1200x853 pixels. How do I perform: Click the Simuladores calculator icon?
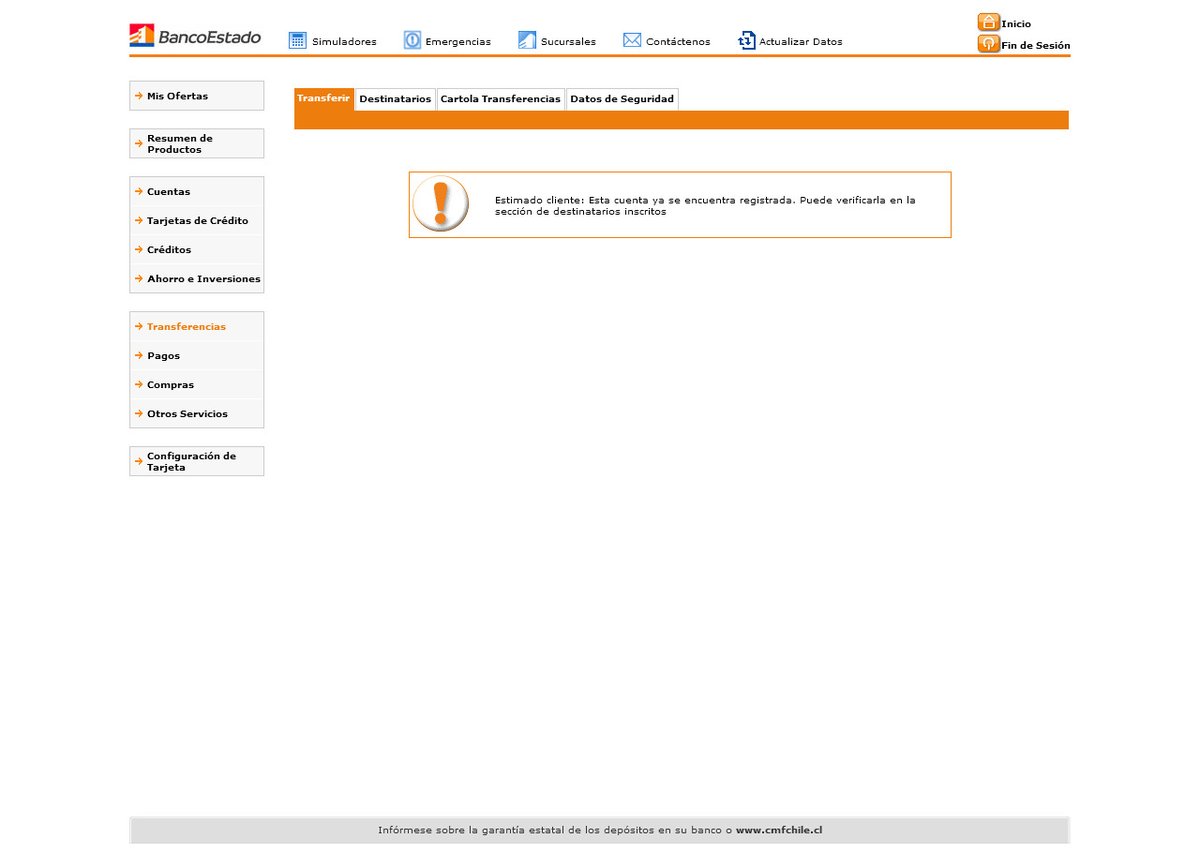point(297,40)
